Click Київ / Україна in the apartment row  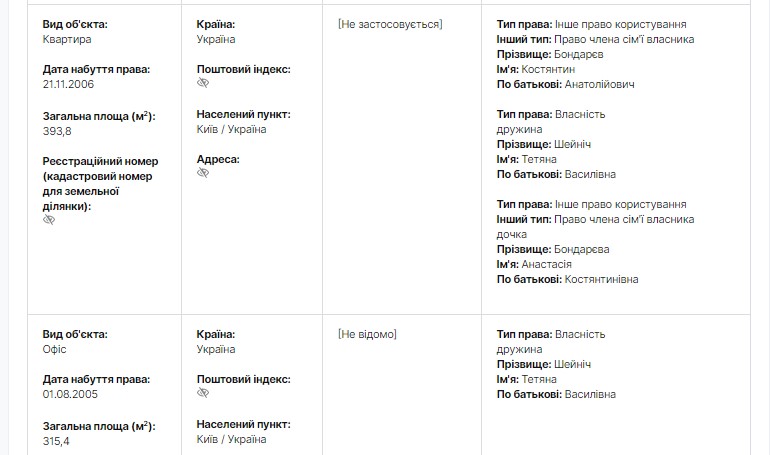point(231,129)
